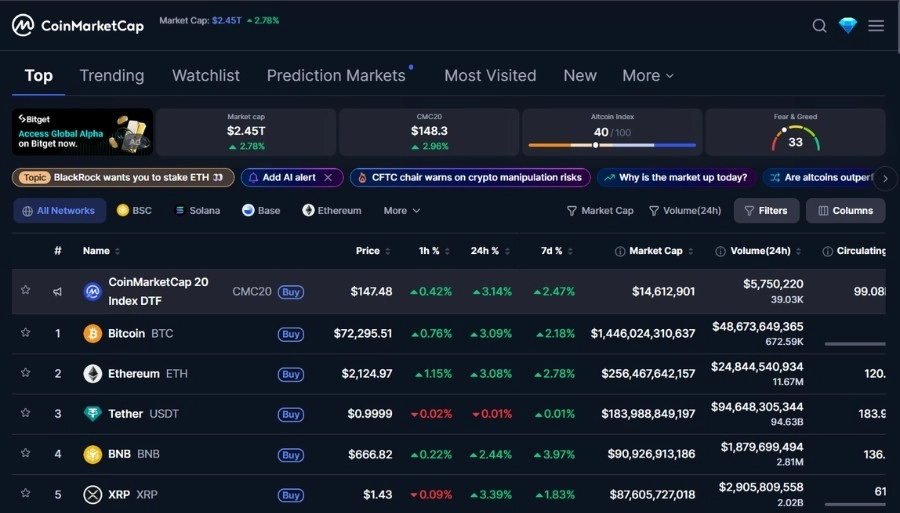The width and height of the screenshot is (900, 513).
Task: Select the BSC network filter
Action: point(134,211)
